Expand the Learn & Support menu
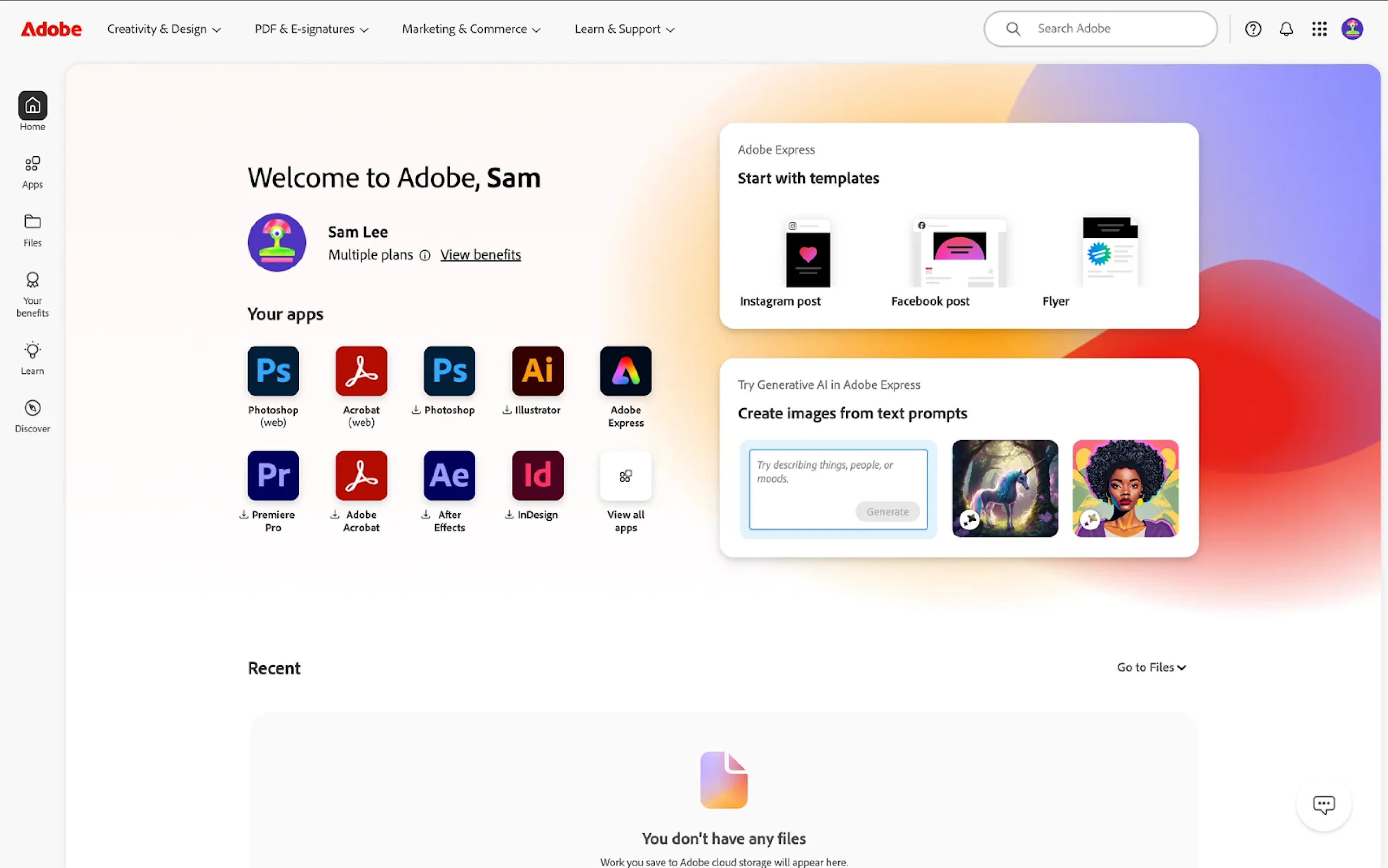Screen dimensions: 1388x868 tap(624, 29)
